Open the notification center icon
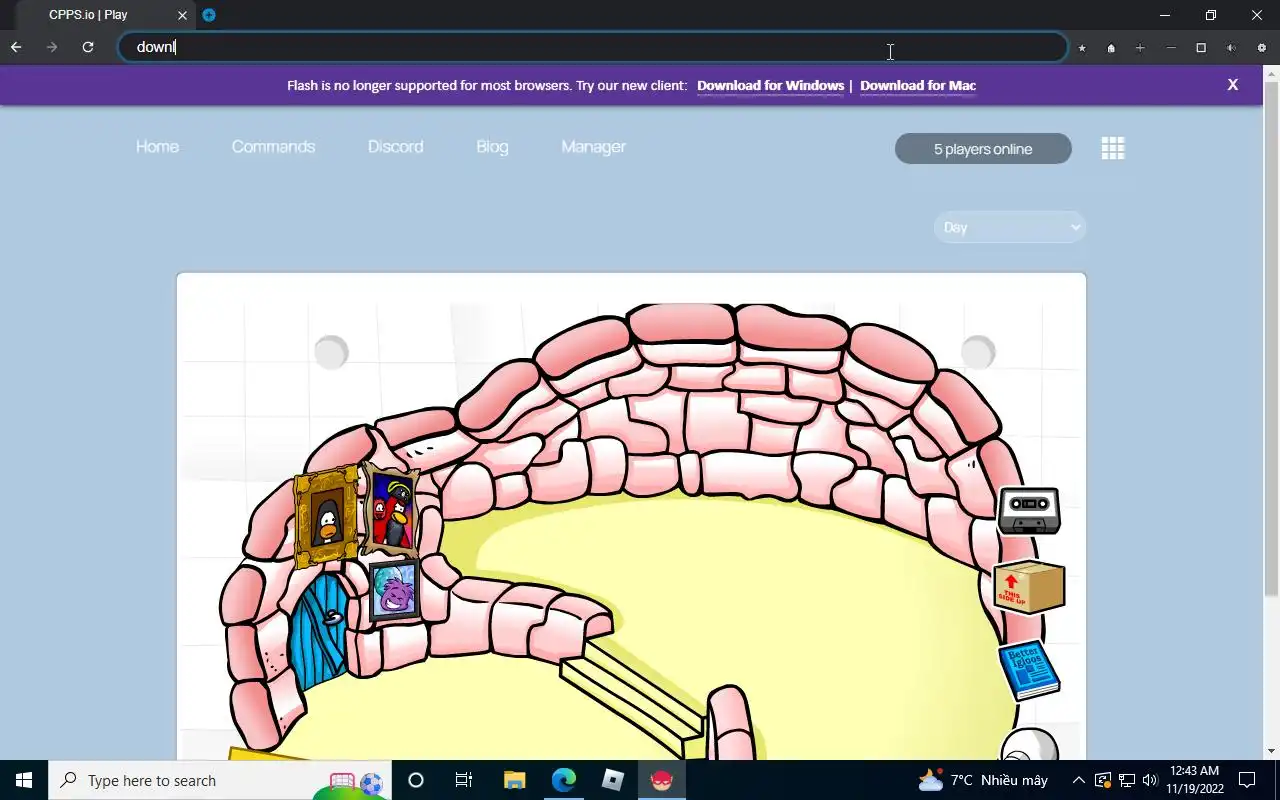The width and height of the screenshot is (1280, 800). pos(1247,780)
